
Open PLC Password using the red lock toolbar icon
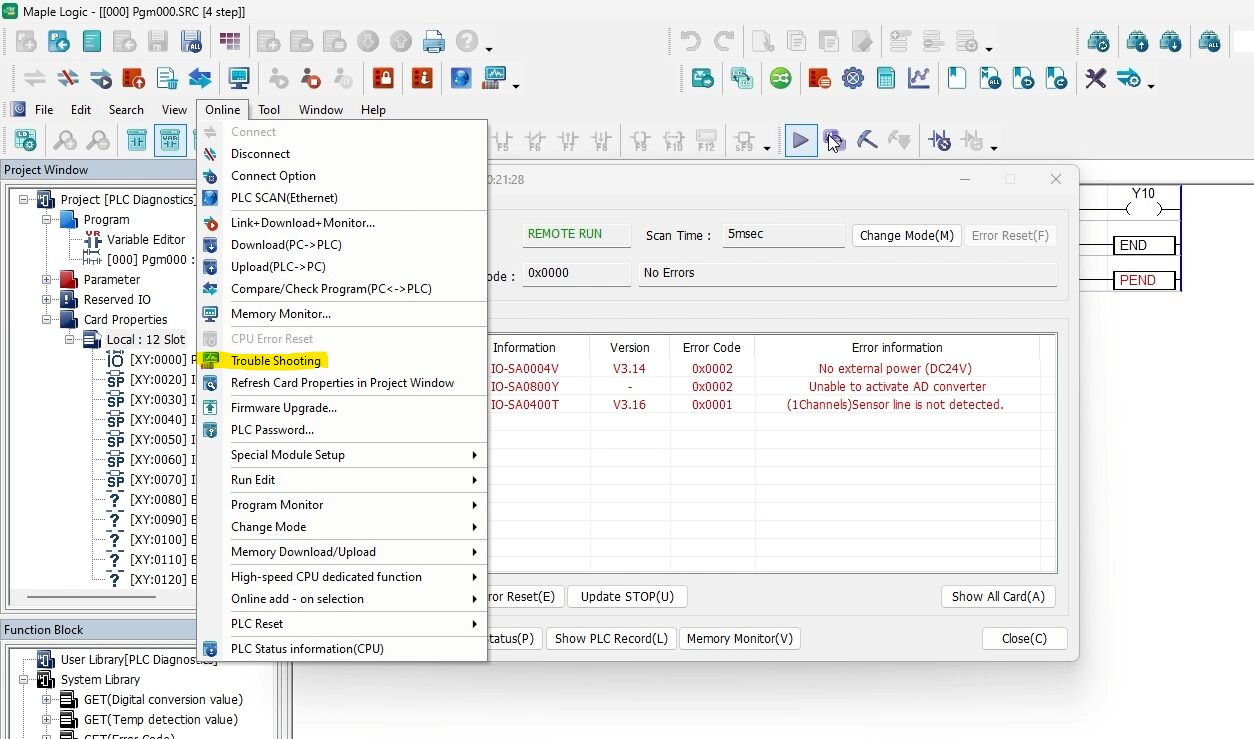pos(381,78)
